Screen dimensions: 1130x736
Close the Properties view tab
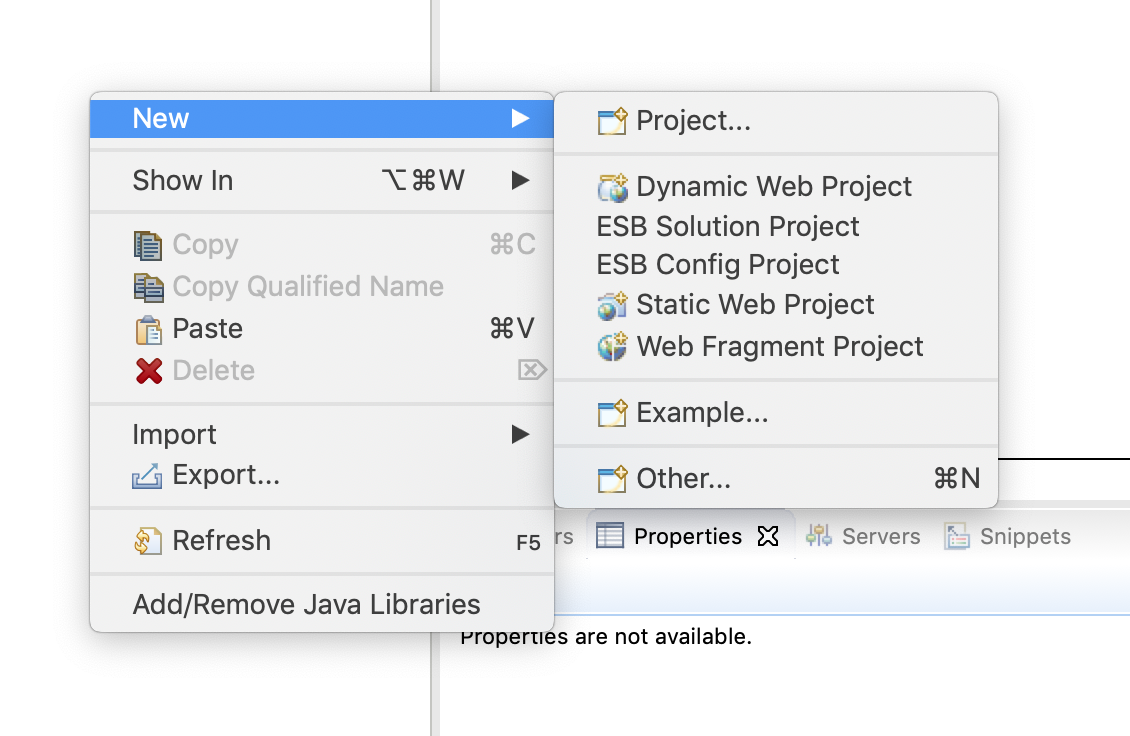[x=767, y=537]
